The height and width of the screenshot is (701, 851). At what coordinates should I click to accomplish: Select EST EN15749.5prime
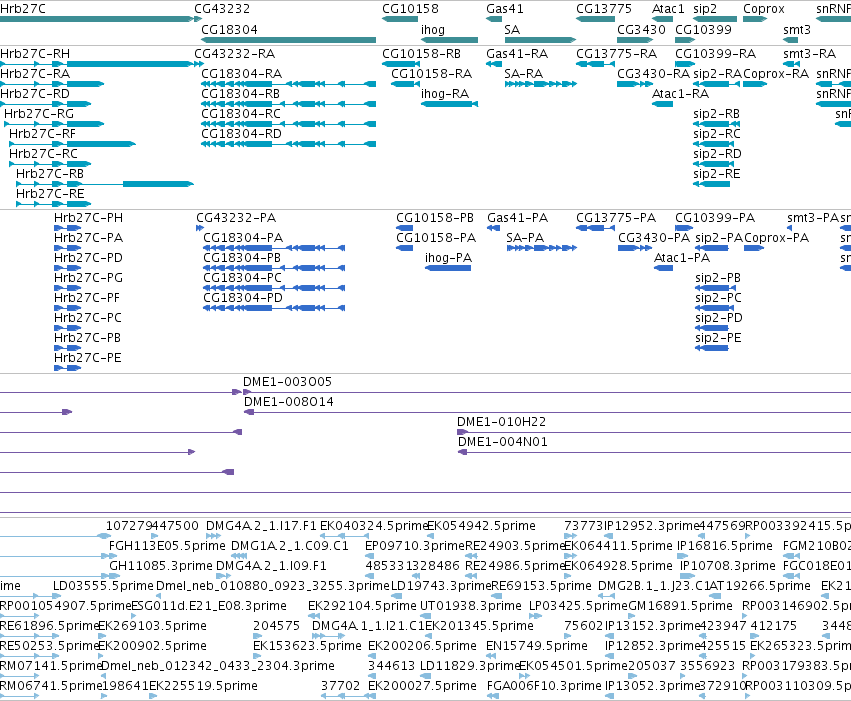tap(537, 646)
